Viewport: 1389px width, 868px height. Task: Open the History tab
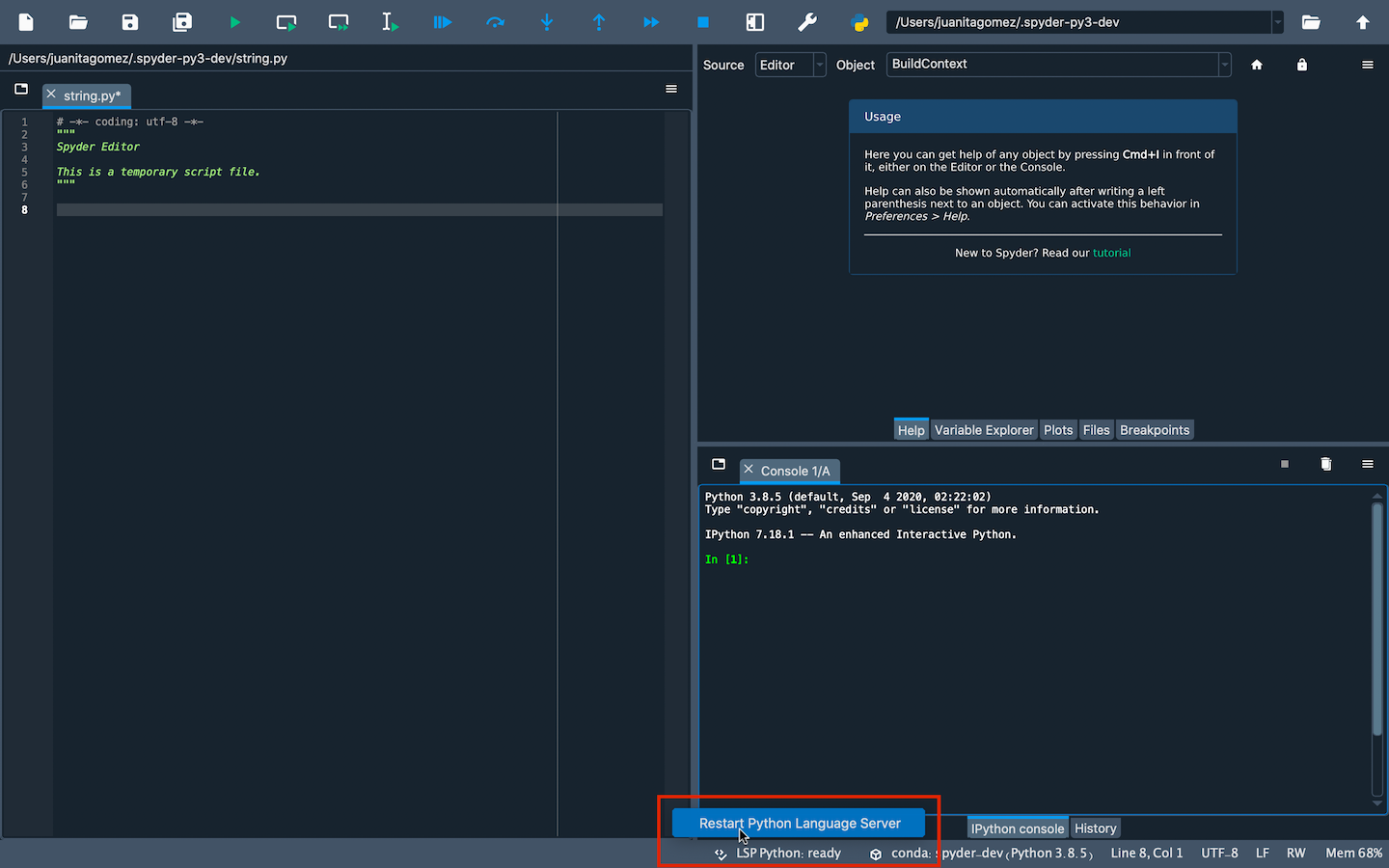tap(1095, 827)
